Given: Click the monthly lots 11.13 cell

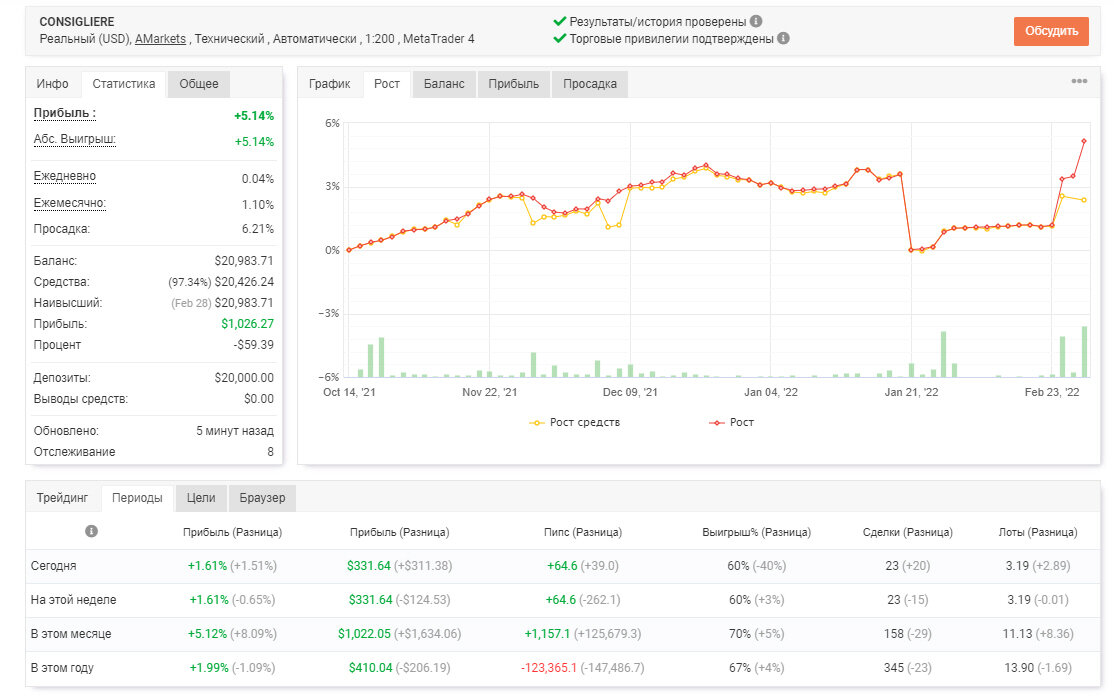Looking at the screenshot, I should click(1038, 634).
